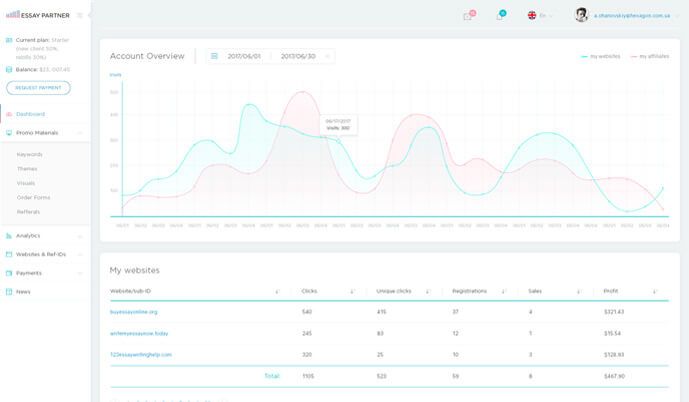Sort by Website/sub-ID column arrow
This screenshot has height=402, width=689.
277,291
